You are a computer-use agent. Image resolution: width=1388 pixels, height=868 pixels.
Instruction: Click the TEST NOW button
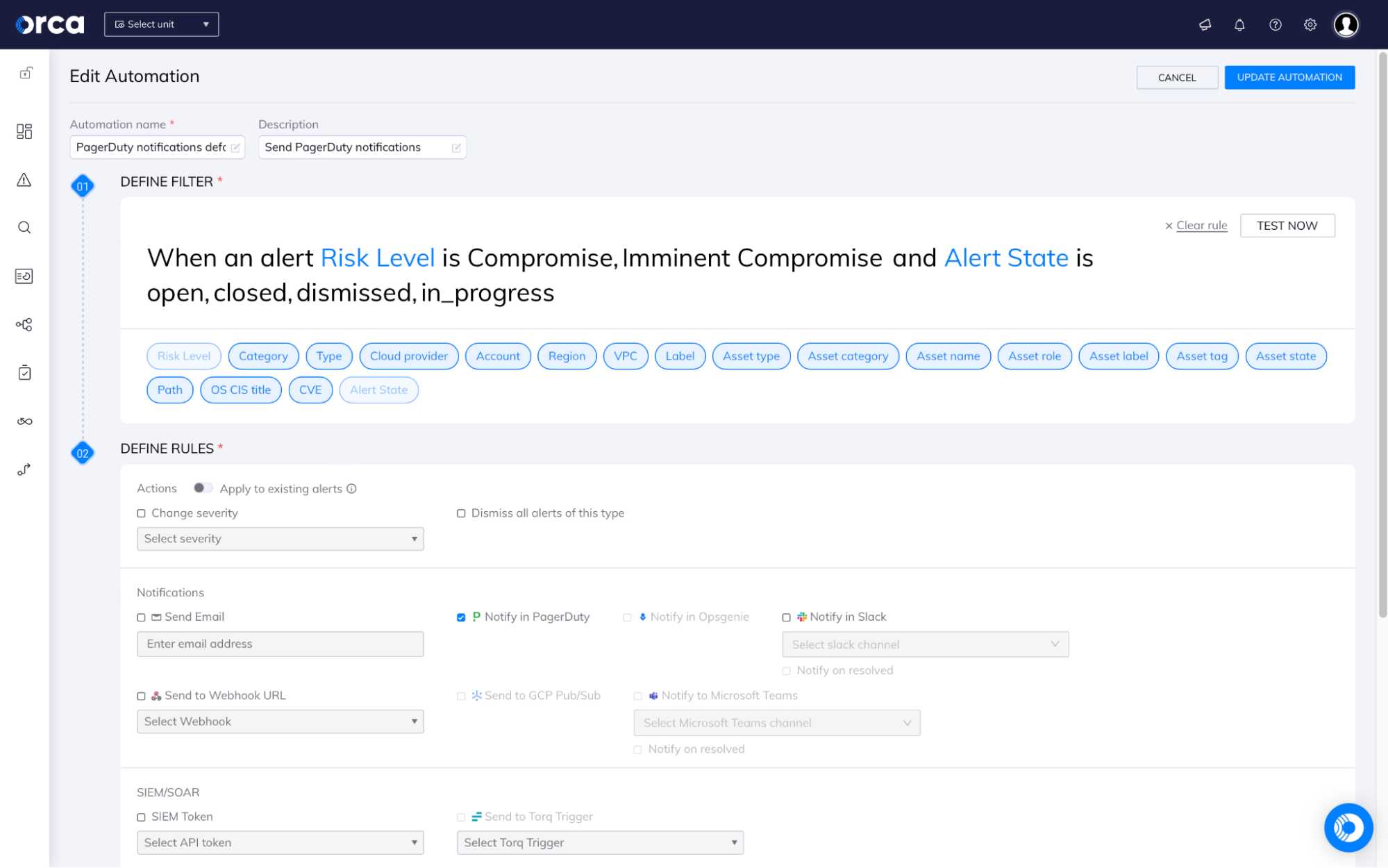pyautogui.click(x=1287, y=225)
